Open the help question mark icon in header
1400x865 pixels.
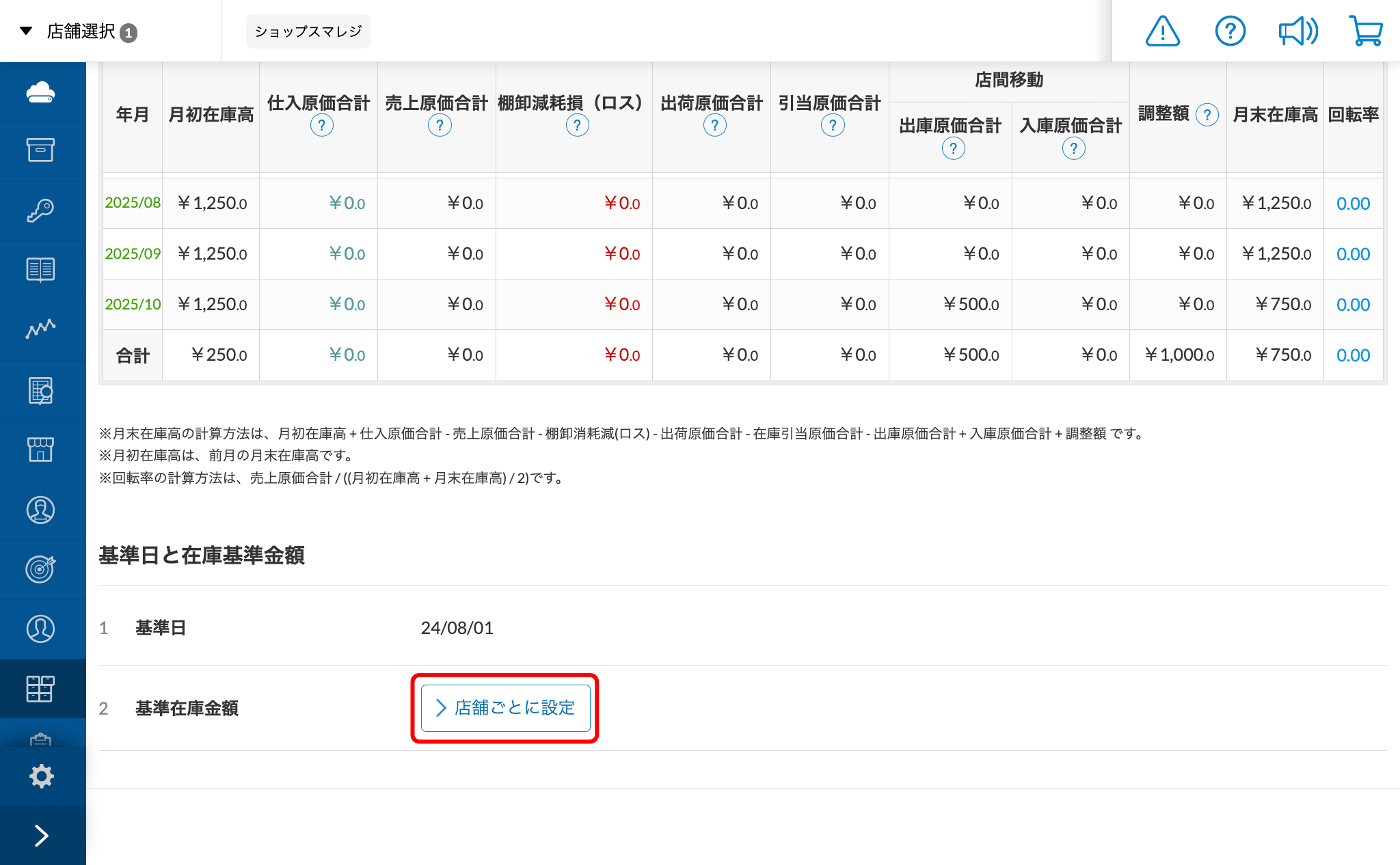(1230, 31)
